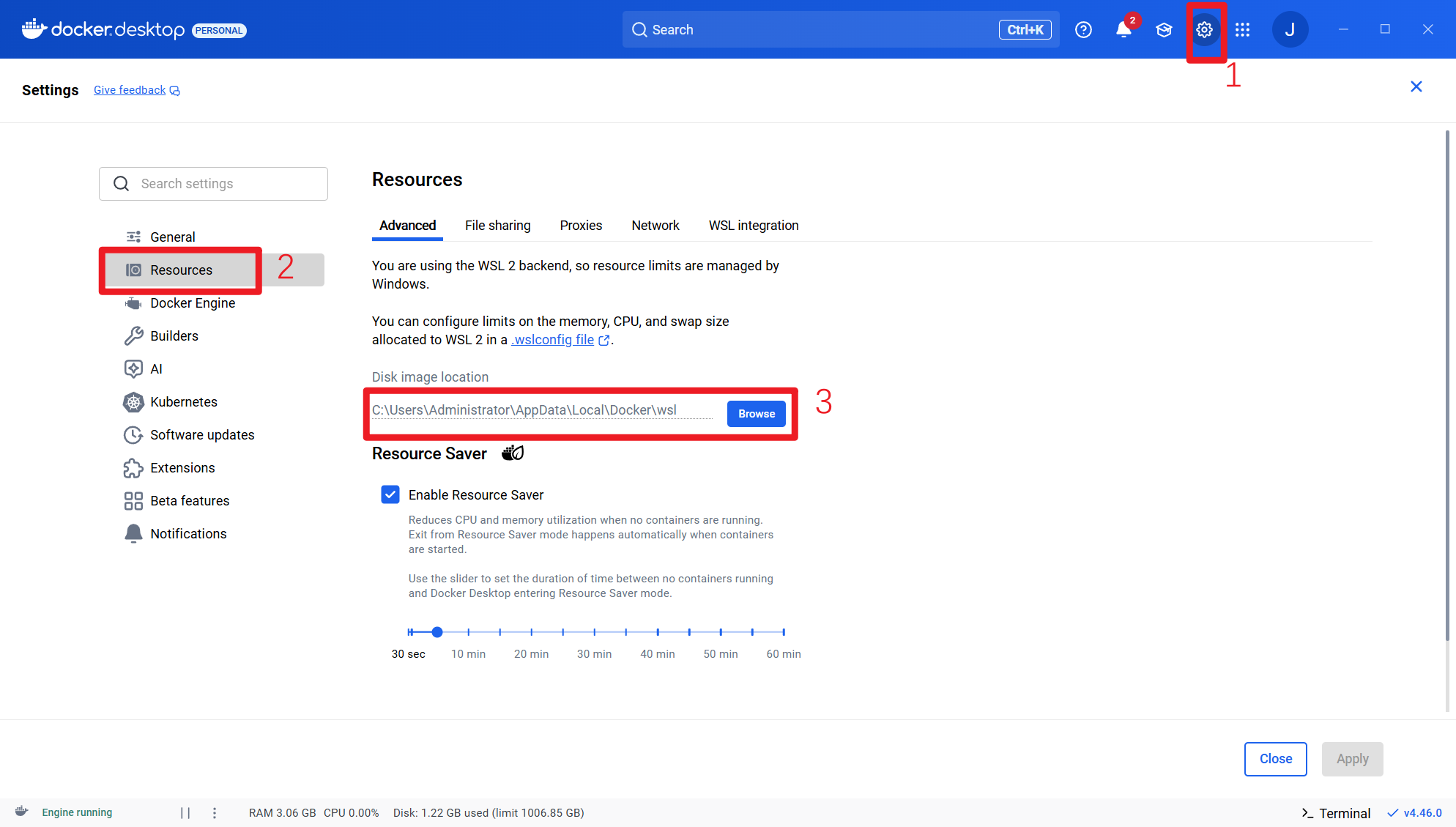Click the Browse button
This screenshot has width=1456, height=827.
point(756,414)
